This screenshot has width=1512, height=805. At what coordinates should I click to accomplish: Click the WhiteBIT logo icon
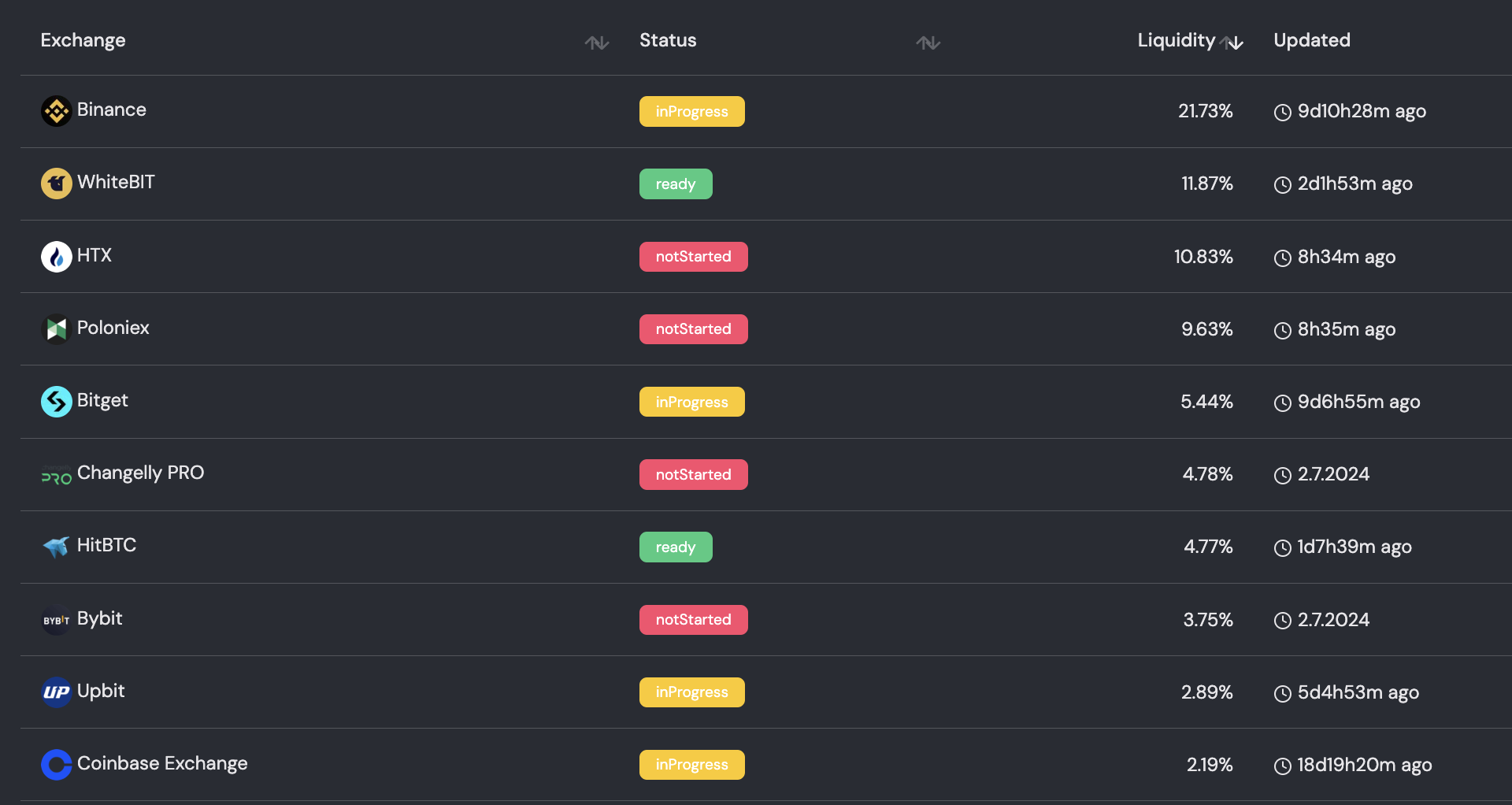coord(57,184)
